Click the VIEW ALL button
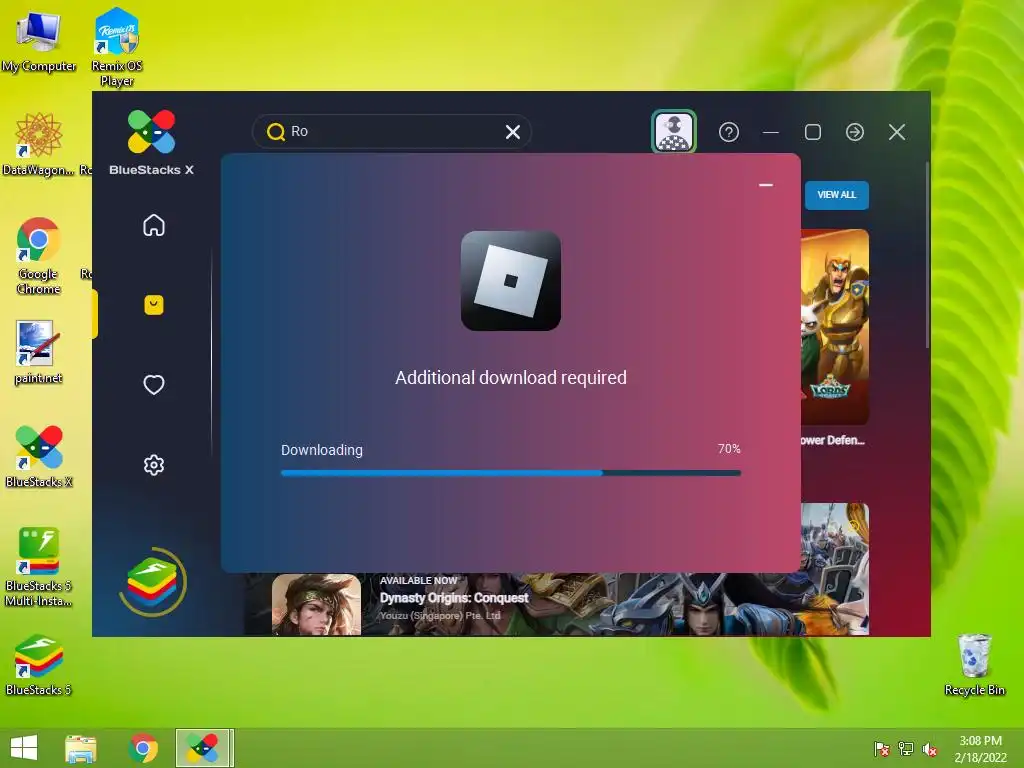This screenshot has height=768, width=1024. [837, 195]
